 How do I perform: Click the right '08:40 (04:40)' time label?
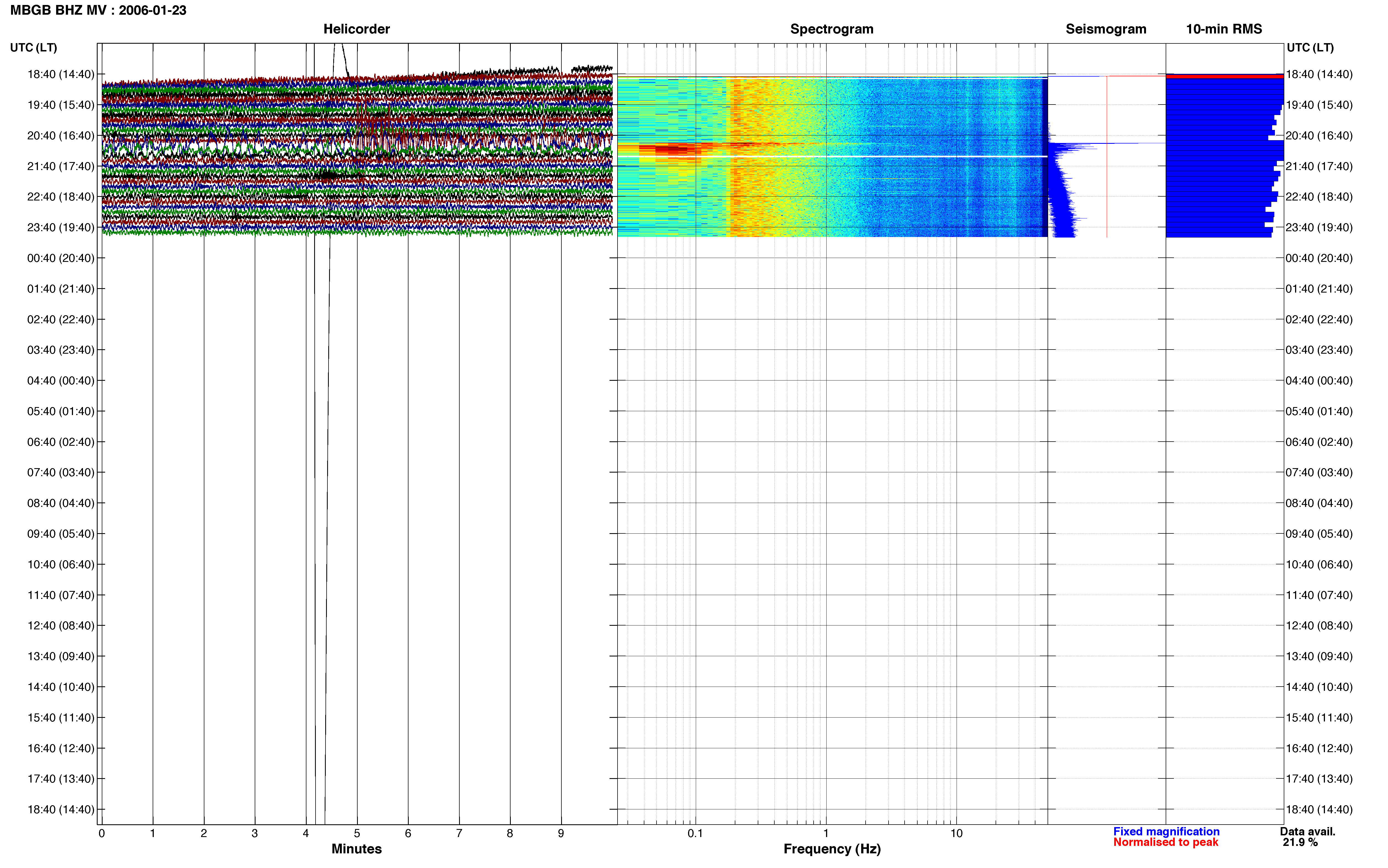[1319, 504]
